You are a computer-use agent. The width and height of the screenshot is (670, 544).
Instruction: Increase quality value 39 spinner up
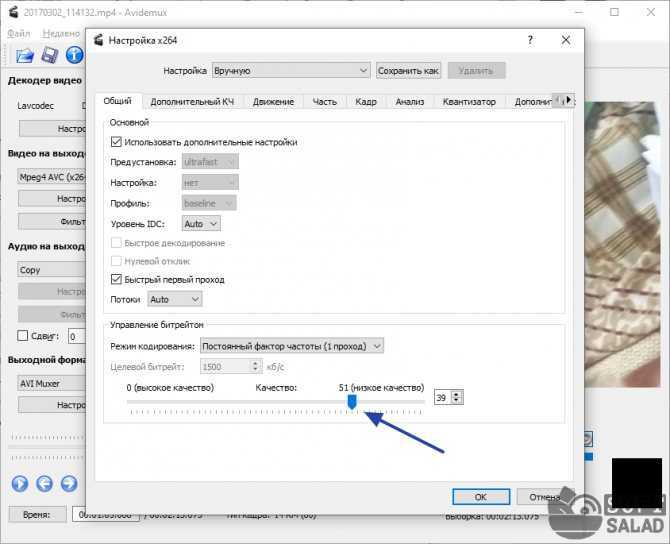click(457, 394)
